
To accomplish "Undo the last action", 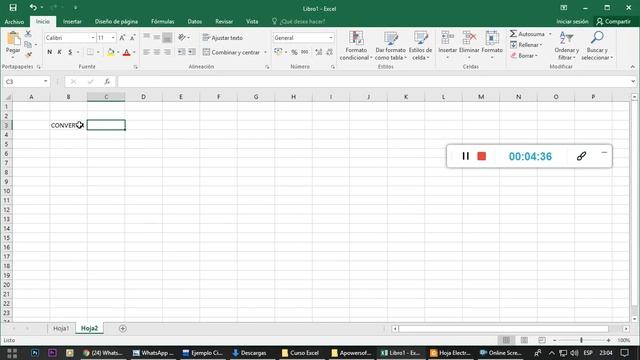I will click(33, 7).
